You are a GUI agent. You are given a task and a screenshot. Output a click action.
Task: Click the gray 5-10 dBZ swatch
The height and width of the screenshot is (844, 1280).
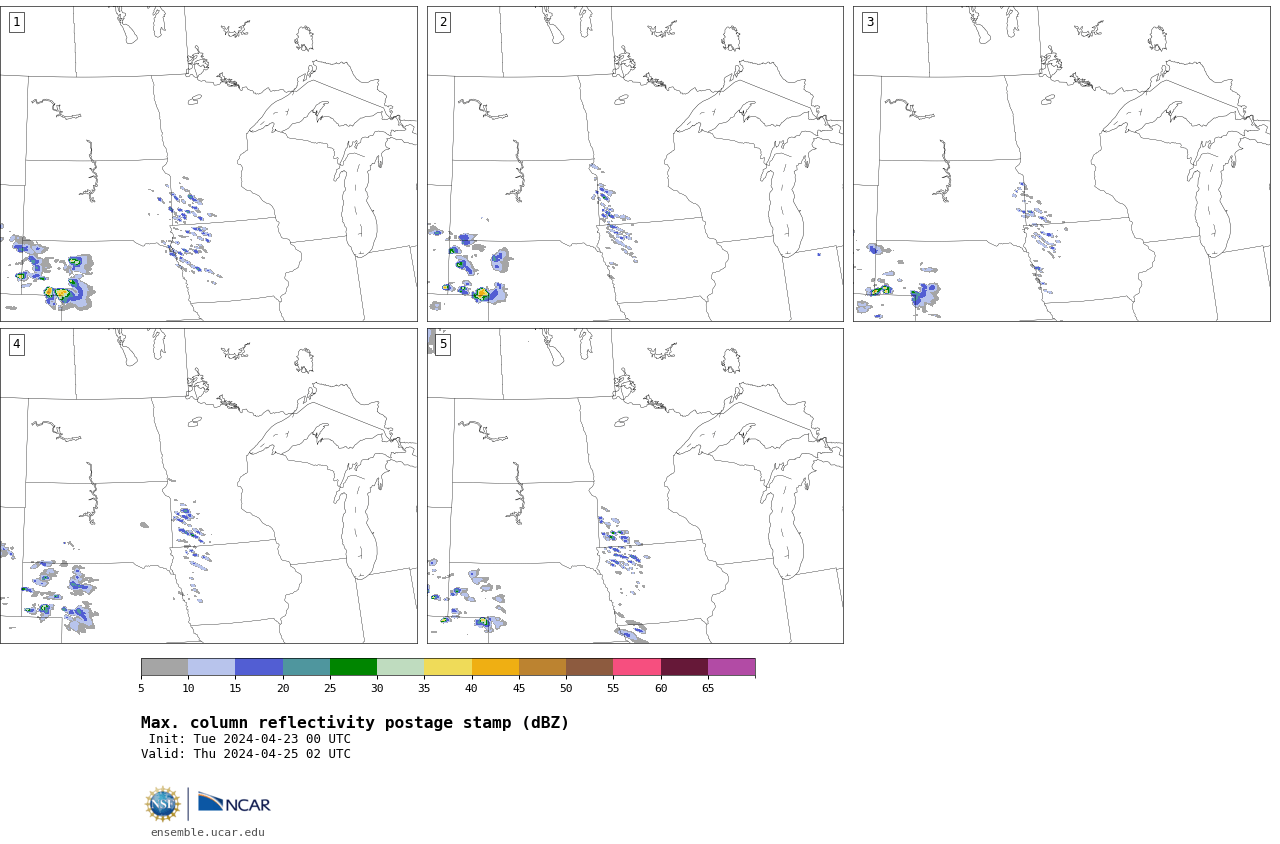(164, 667)
